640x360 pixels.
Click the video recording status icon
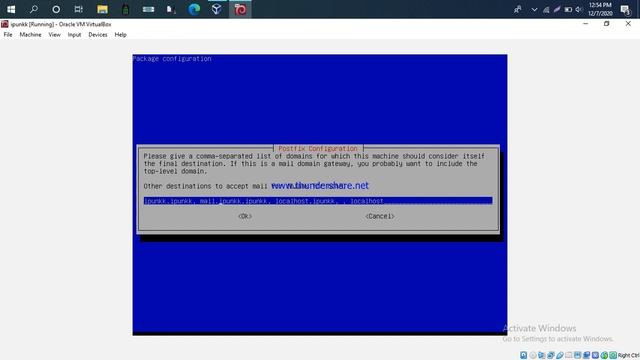587,355
